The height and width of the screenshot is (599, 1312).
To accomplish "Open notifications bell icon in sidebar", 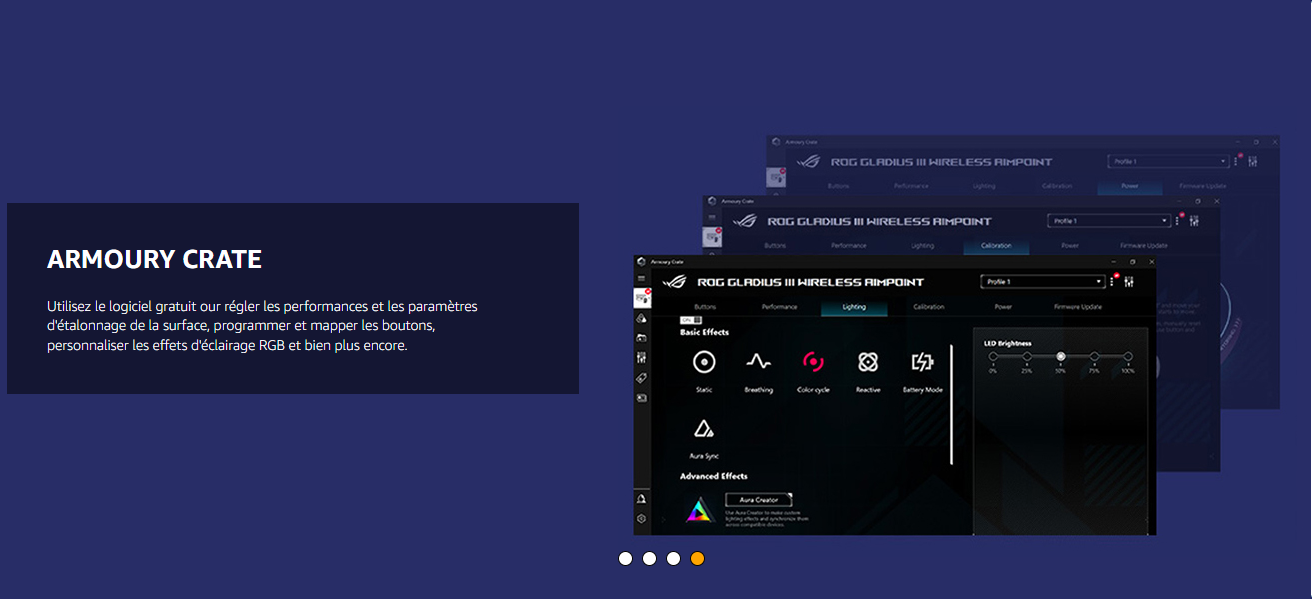I will pyautogui.click(x=641, y=499).
